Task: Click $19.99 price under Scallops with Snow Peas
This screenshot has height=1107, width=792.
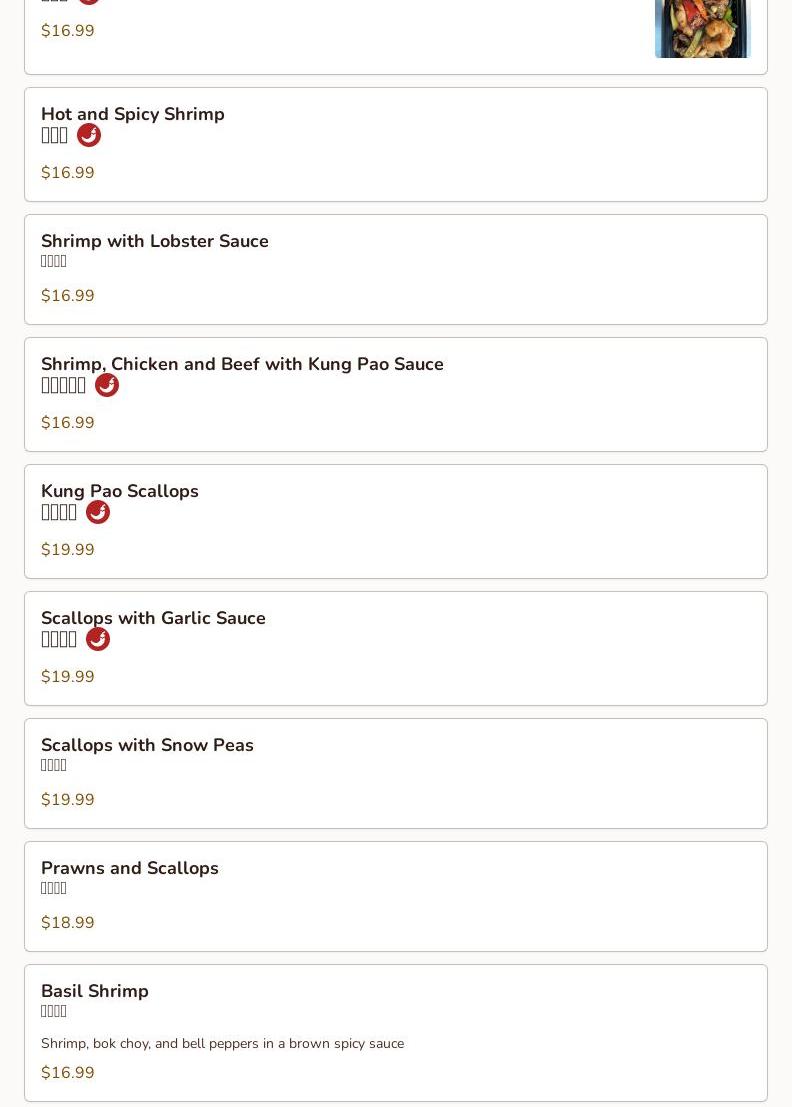Action: coord(68,799)
